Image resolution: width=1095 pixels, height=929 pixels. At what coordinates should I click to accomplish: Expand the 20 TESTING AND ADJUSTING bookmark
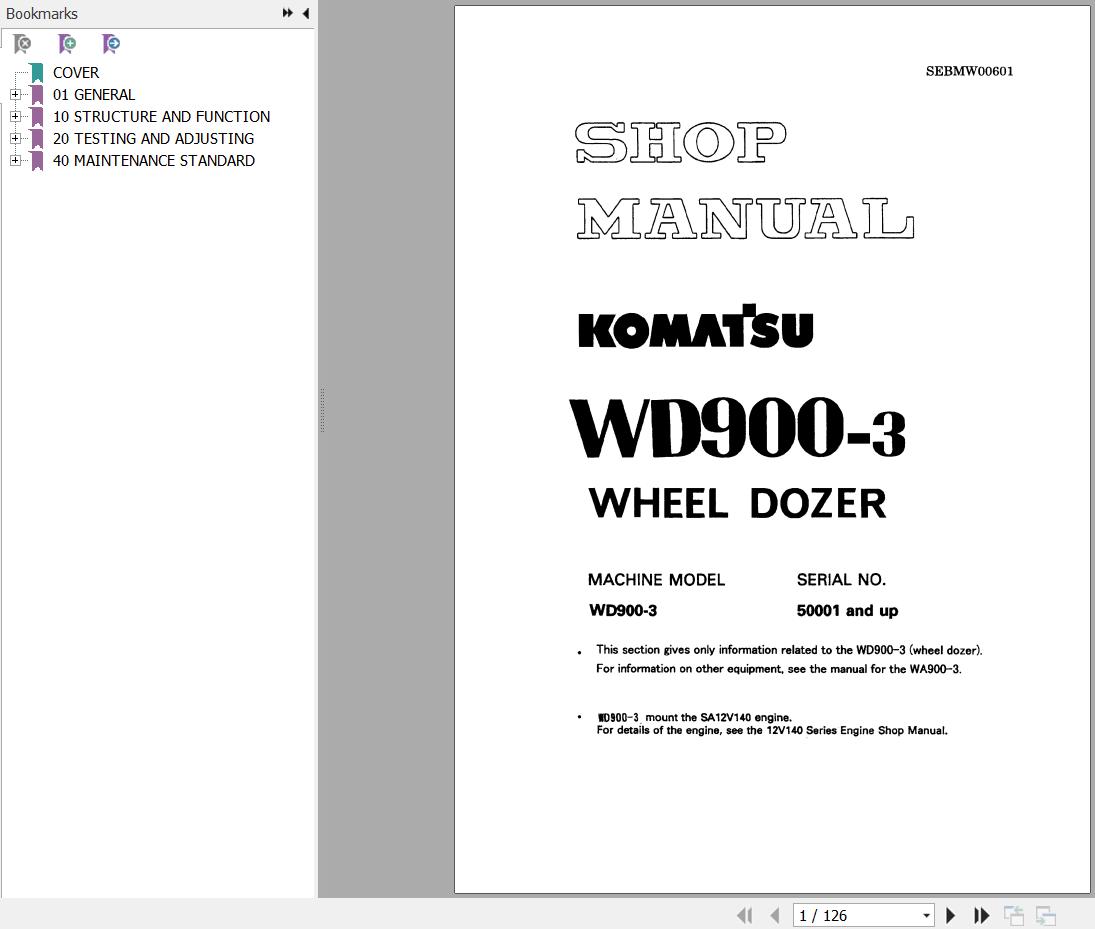tap(15, 138)
